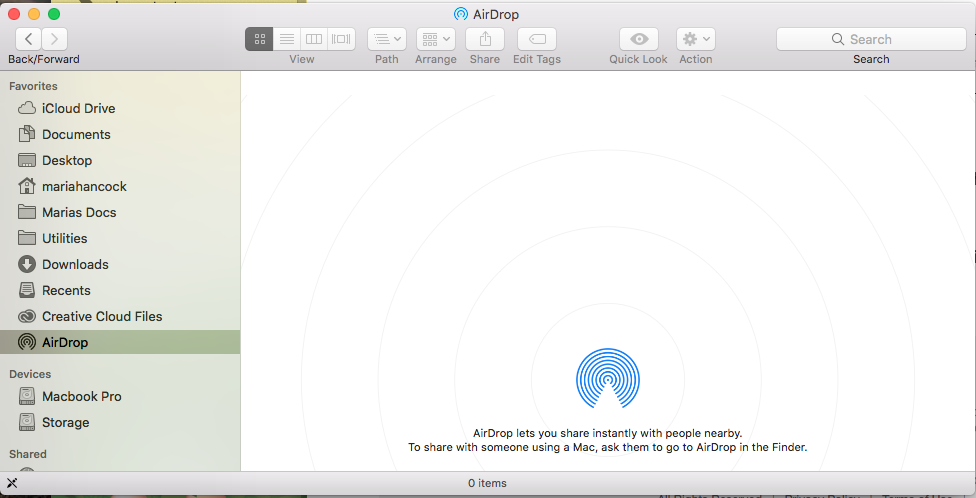Screen dimensions: 976x498
Task: Click the Recents sidebar icon
Action: (x=27, y=290)
